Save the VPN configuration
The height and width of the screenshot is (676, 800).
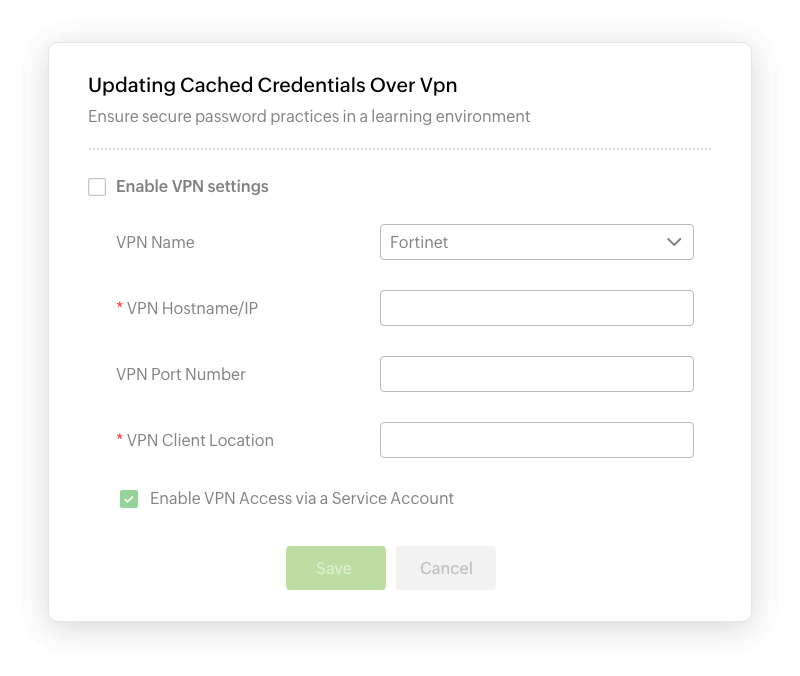(x=336, y=568)
